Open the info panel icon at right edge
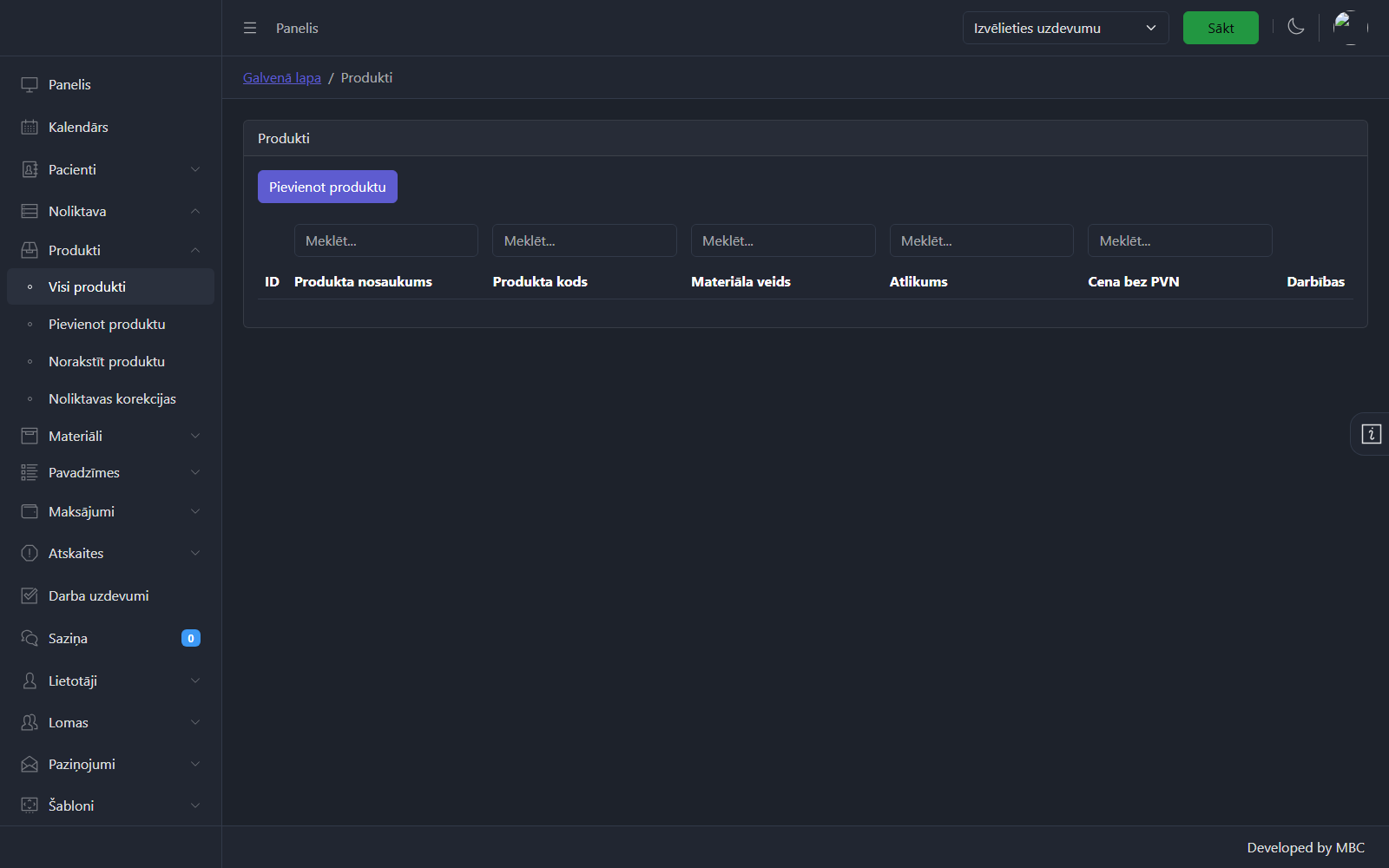This screenshot has width=1389, height=868. [1372, 434]
